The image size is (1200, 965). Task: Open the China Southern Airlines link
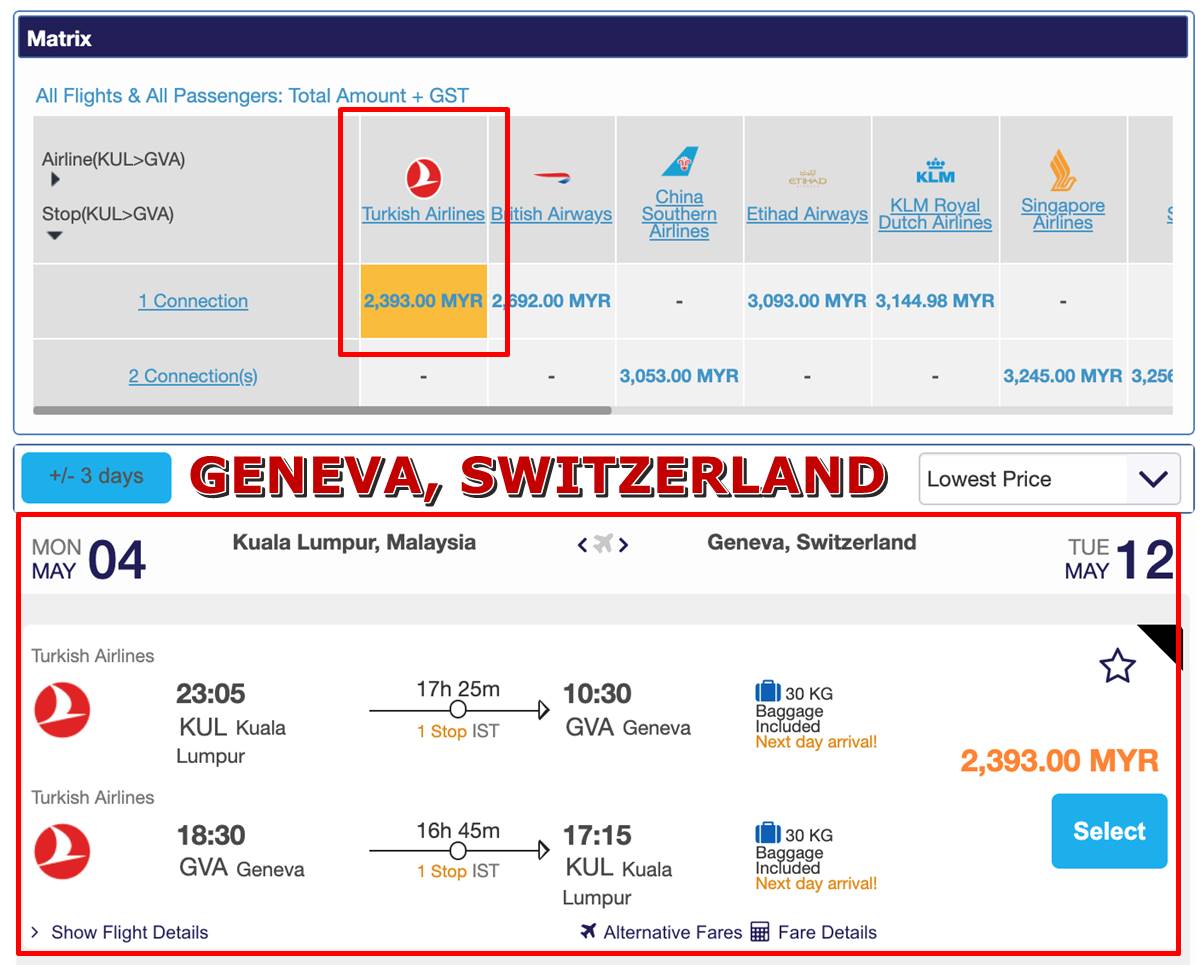pyautogui.click(x=679, y=214)
